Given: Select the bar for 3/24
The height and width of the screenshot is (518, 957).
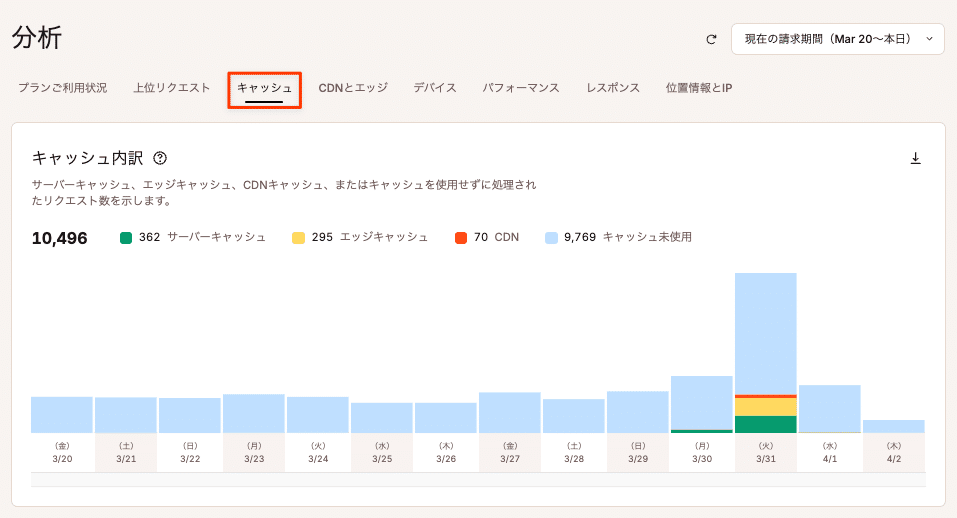Looking at the screenshot, I should 317,415.
